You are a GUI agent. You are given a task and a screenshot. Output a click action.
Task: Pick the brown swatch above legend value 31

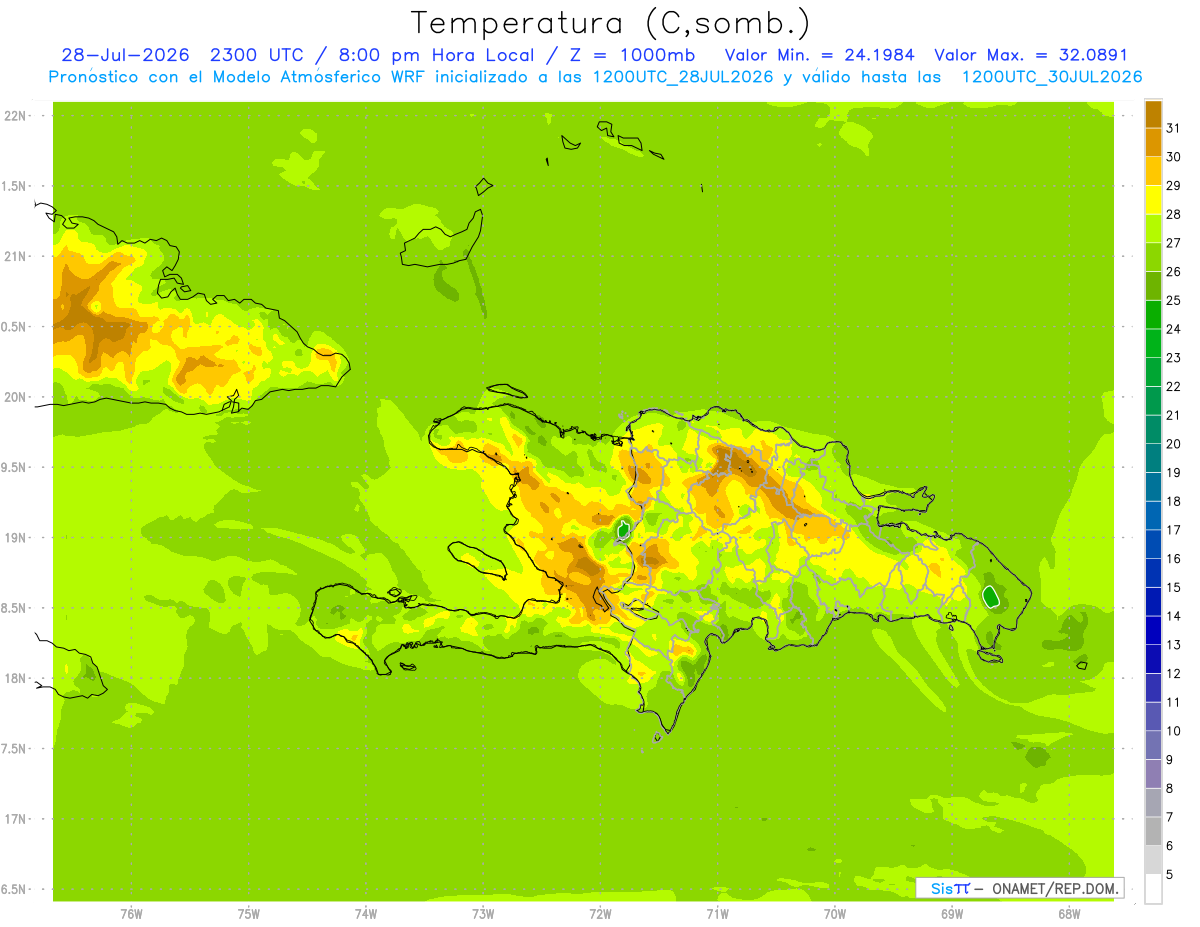(x=1153, y=114)
